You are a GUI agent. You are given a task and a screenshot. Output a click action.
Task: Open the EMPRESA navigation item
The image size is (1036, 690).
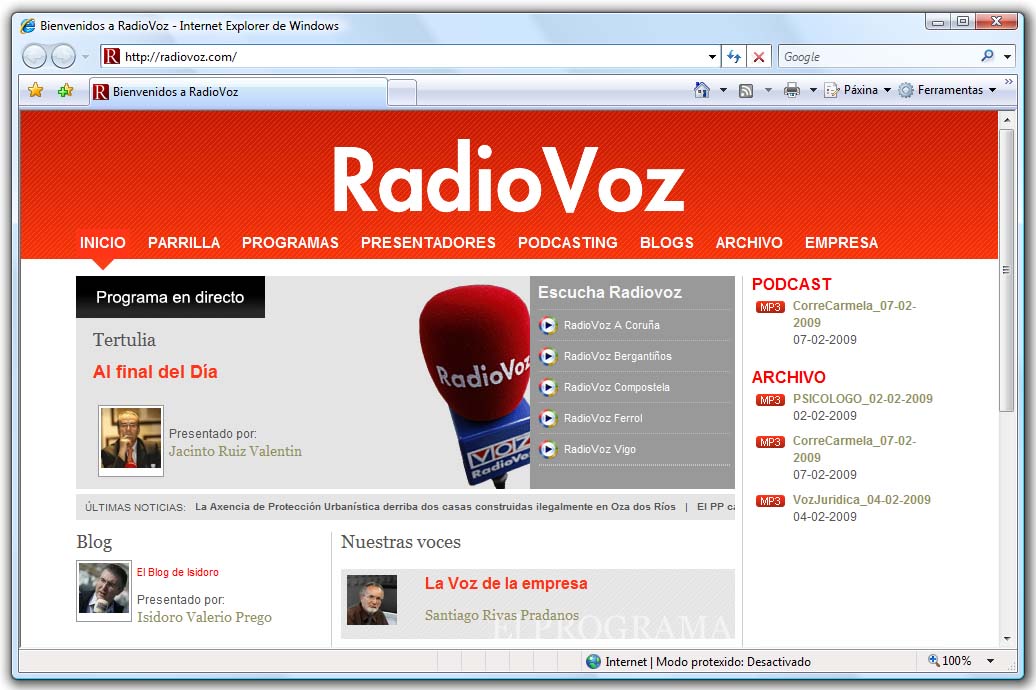pos(841,243)
